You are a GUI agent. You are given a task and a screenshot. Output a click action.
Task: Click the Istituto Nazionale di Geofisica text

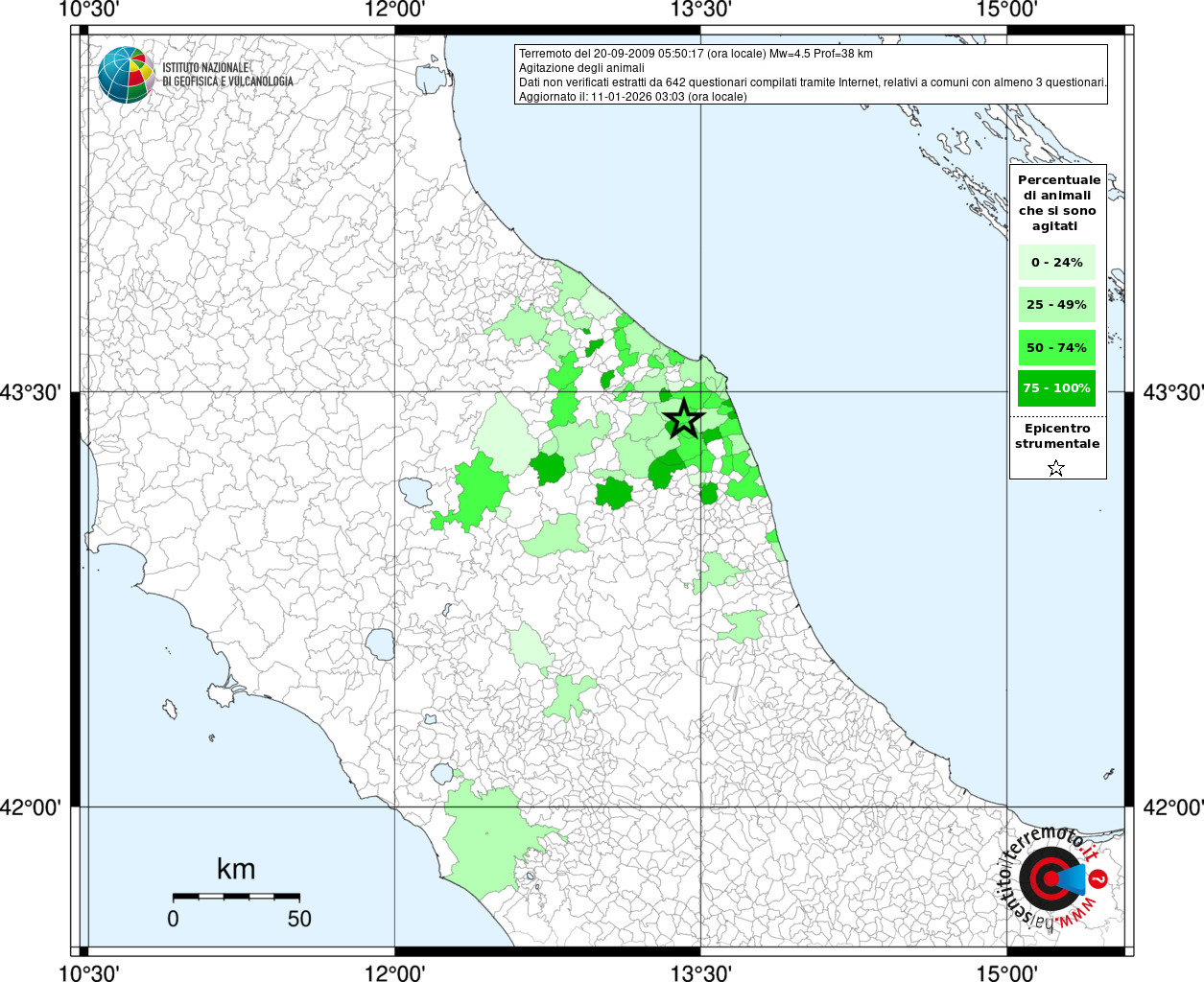[x=227, y=75]
